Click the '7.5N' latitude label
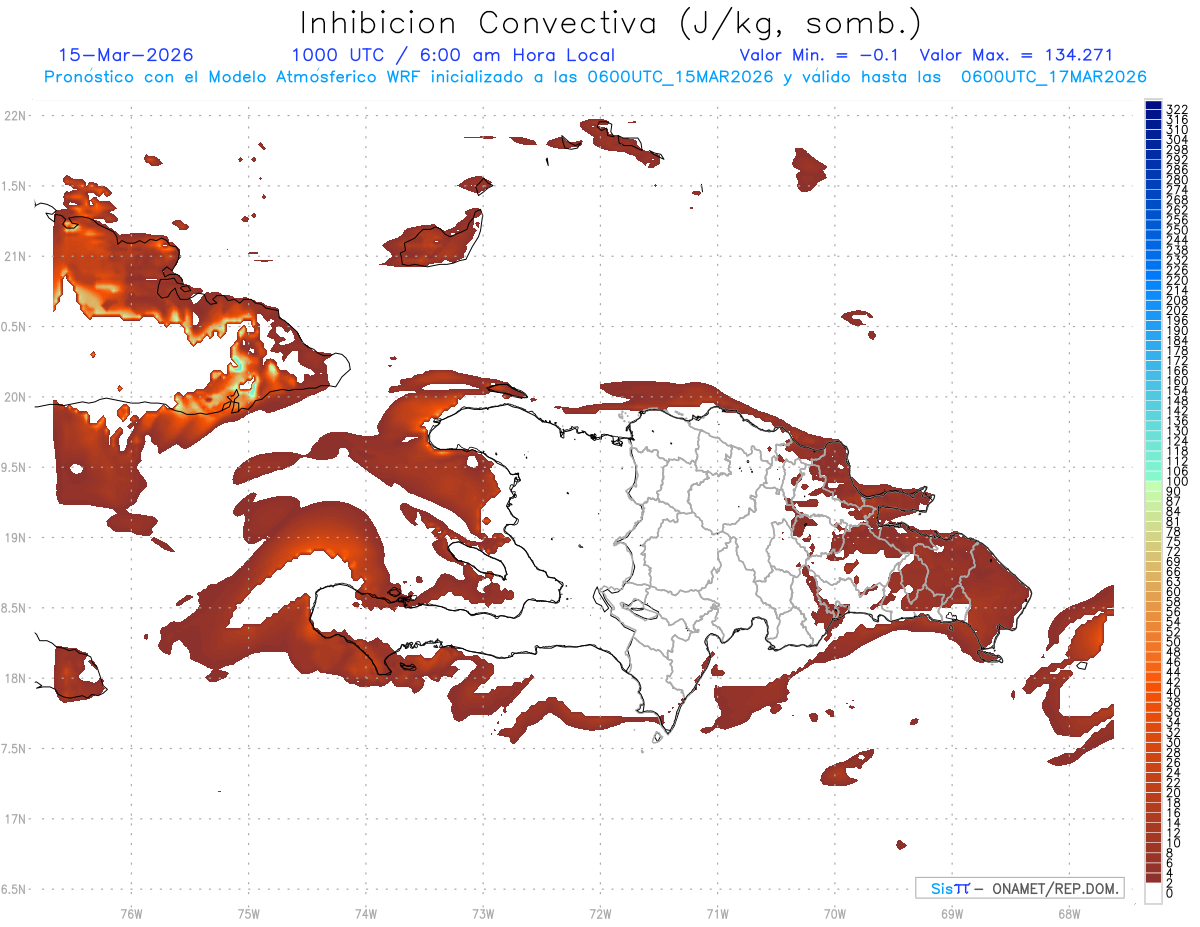This screenshot has height=927, width=1200. point(15,749)
